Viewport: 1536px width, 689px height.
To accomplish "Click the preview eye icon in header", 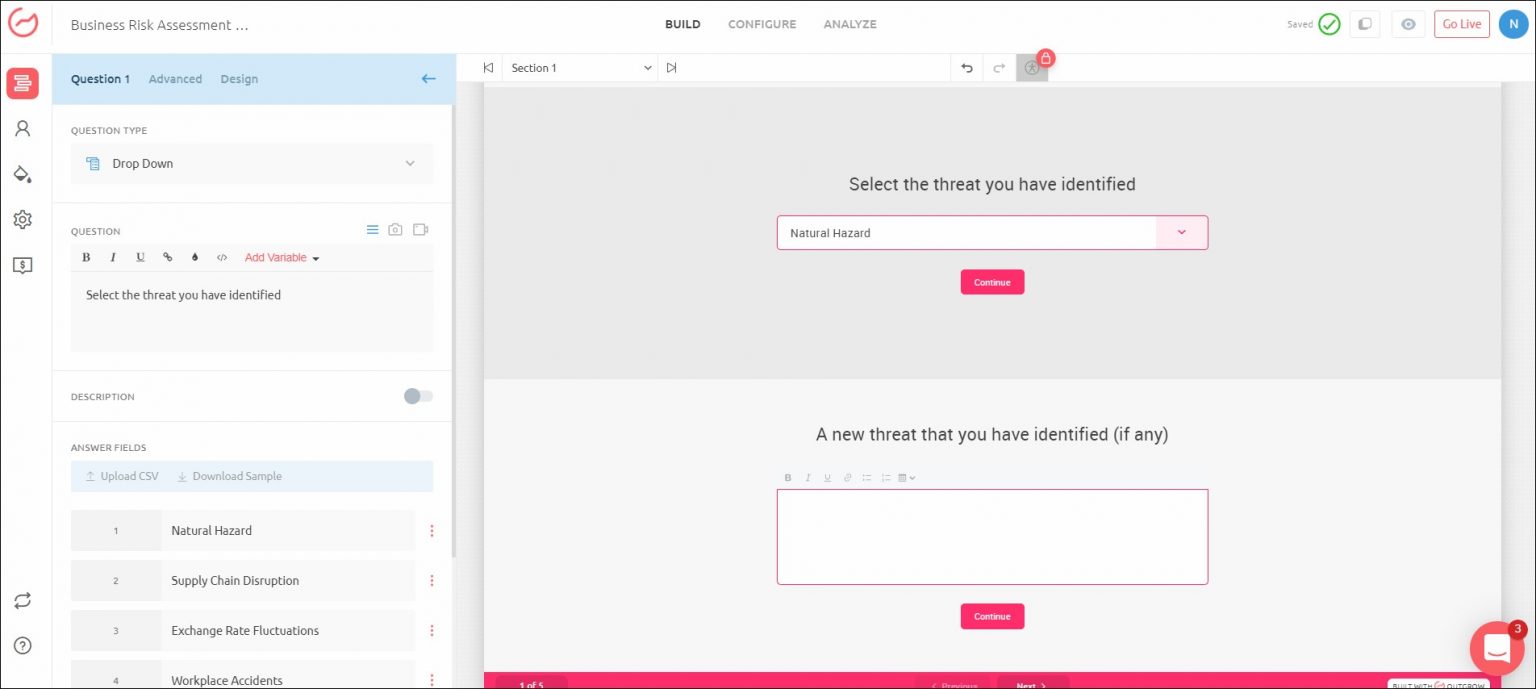I will coord(1408,24).
